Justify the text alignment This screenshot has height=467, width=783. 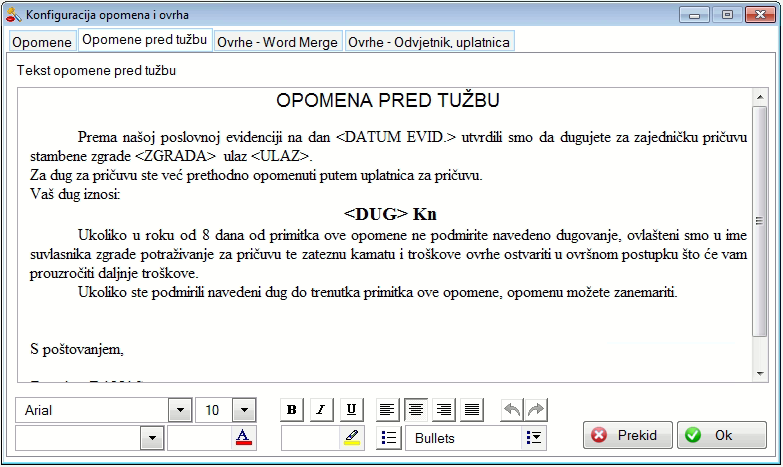471,409
